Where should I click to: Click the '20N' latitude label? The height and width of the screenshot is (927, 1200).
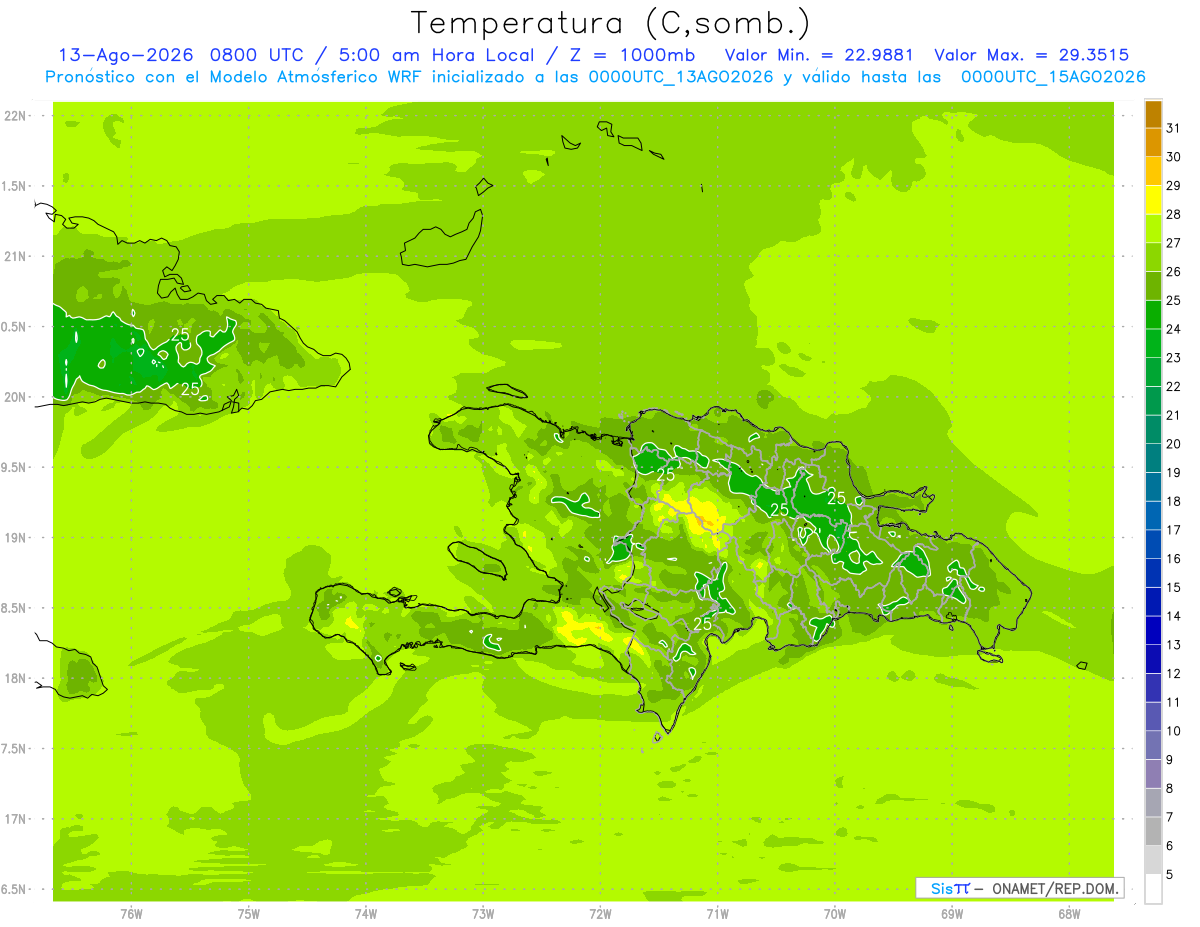coord(16,397)
